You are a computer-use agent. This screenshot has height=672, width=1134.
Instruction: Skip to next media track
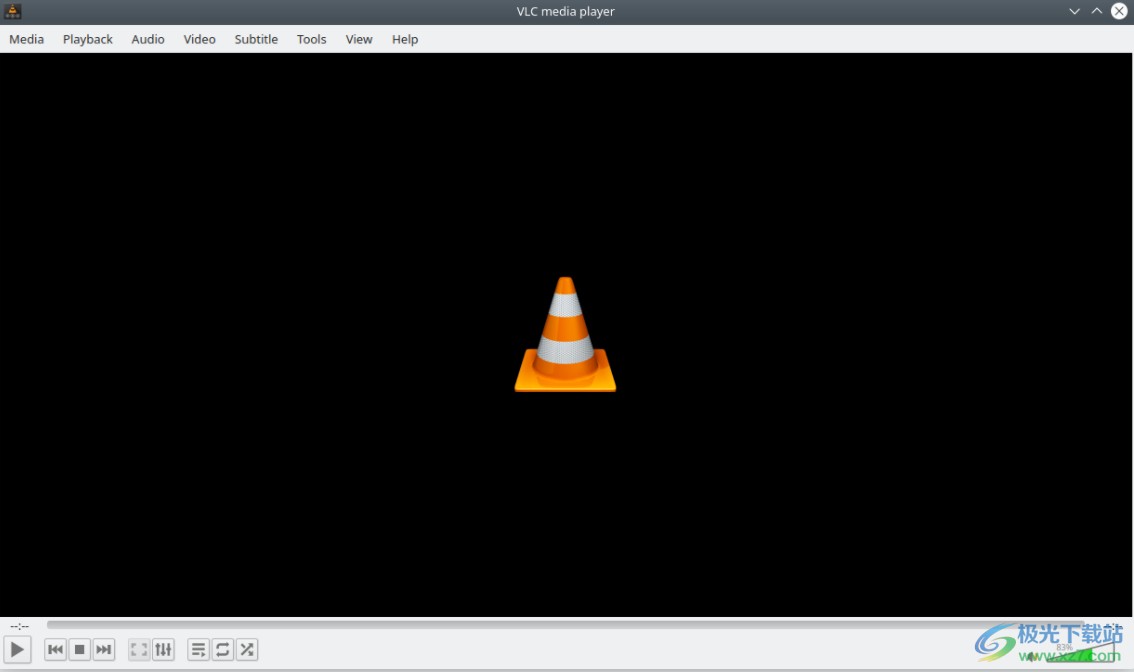(x=104, y=650)
